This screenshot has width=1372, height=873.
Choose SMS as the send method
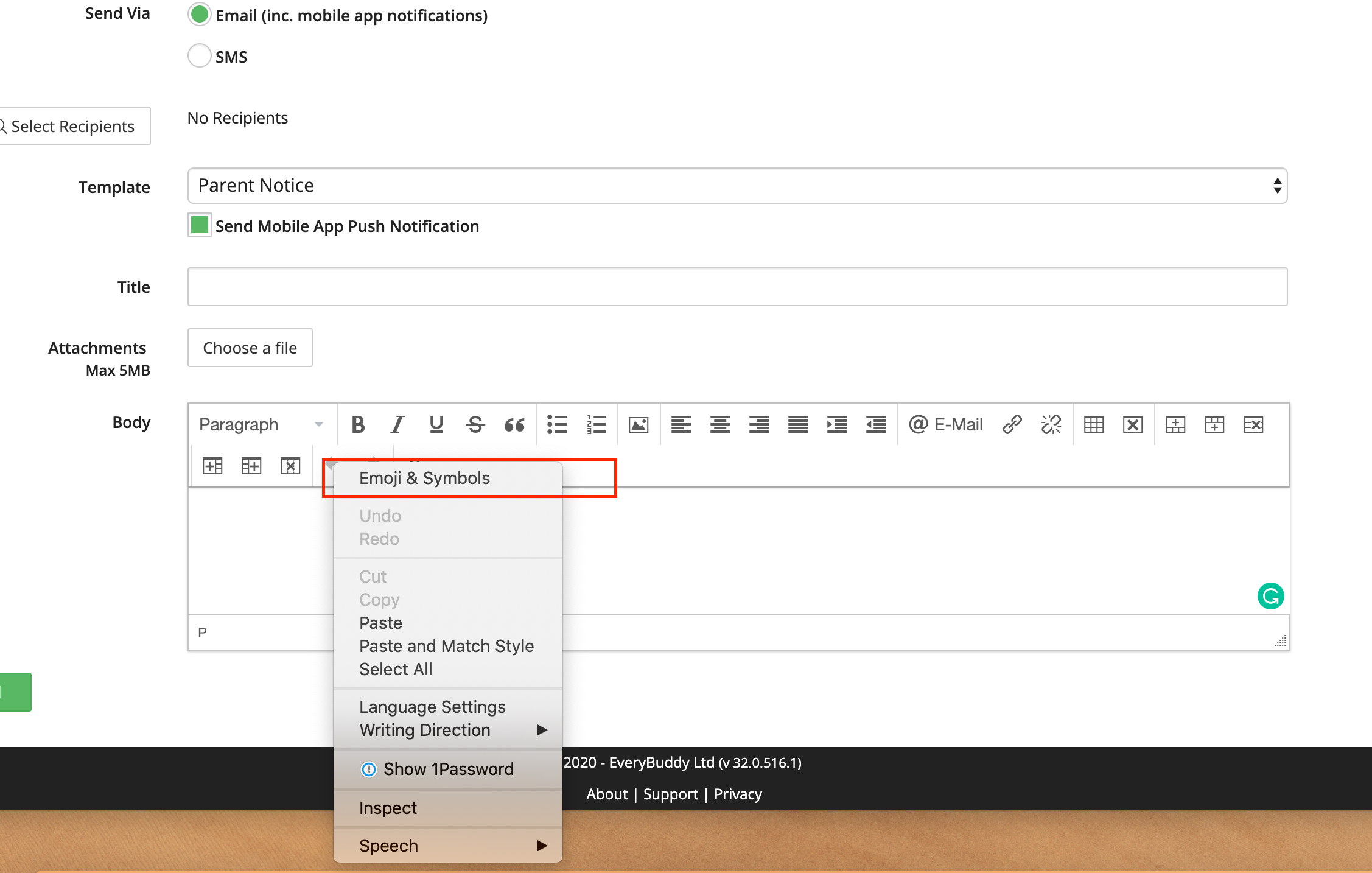pyautogui.click(x=199, y=56)
